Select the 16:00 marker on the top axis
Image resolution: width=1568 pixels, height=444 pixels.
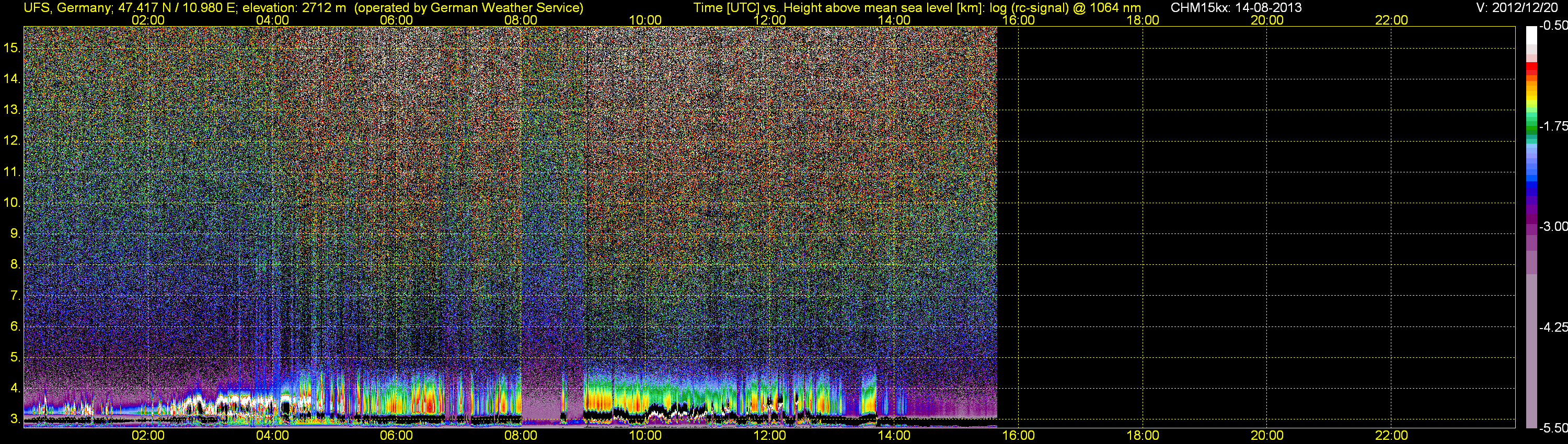coord(1018,20)
